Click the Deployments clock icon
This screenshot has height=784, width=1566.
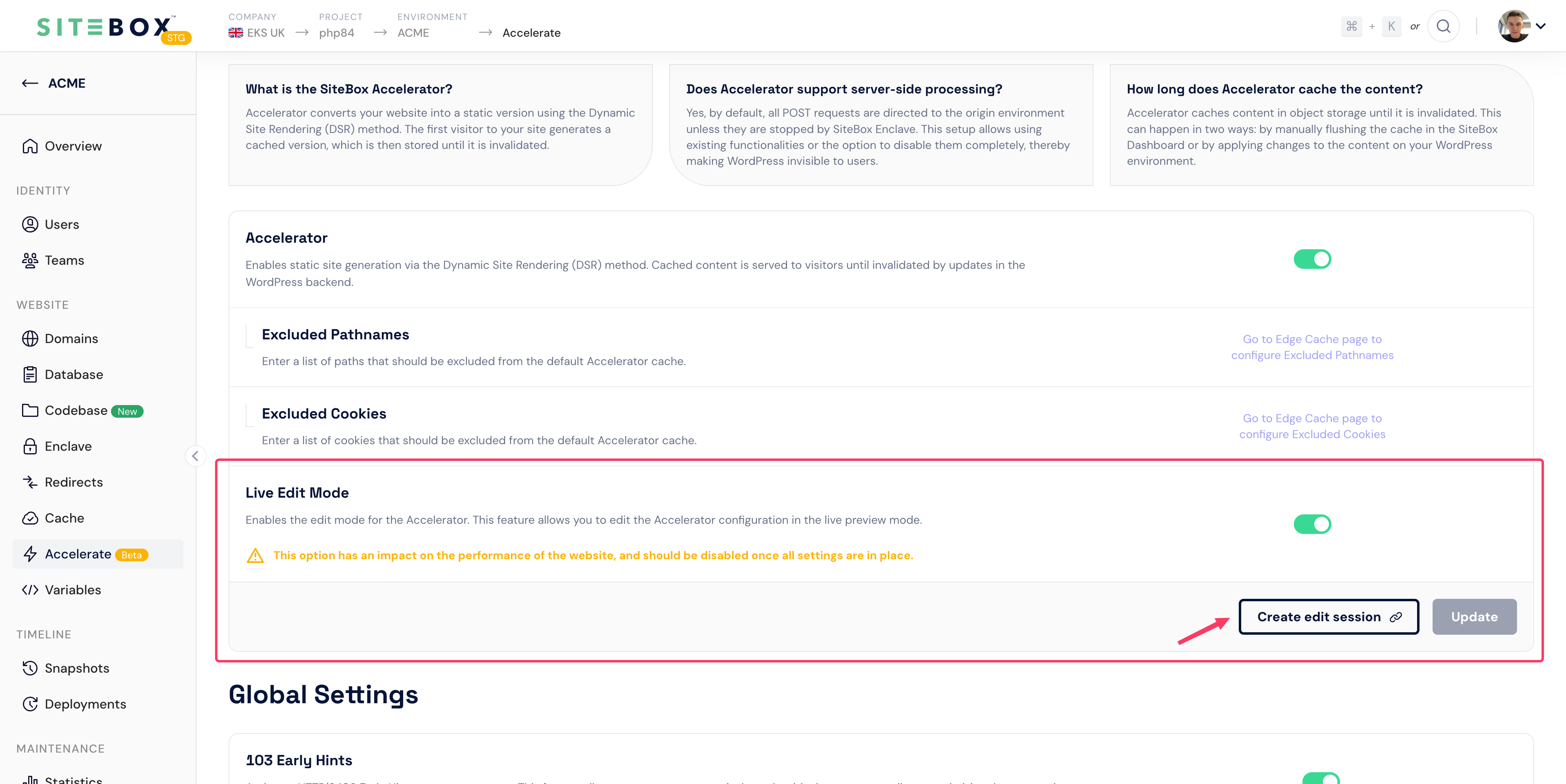click(x=30, y=704)
